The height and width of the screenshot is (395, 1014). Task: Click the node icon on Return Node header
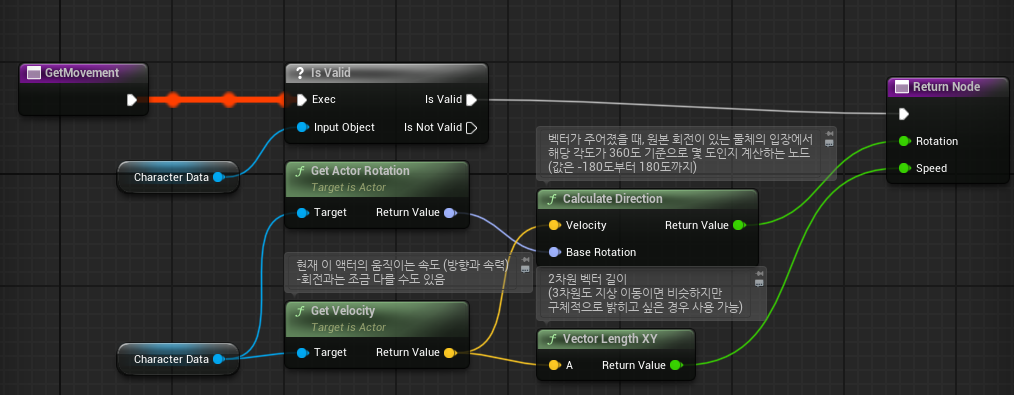click(x=901, y=87)
